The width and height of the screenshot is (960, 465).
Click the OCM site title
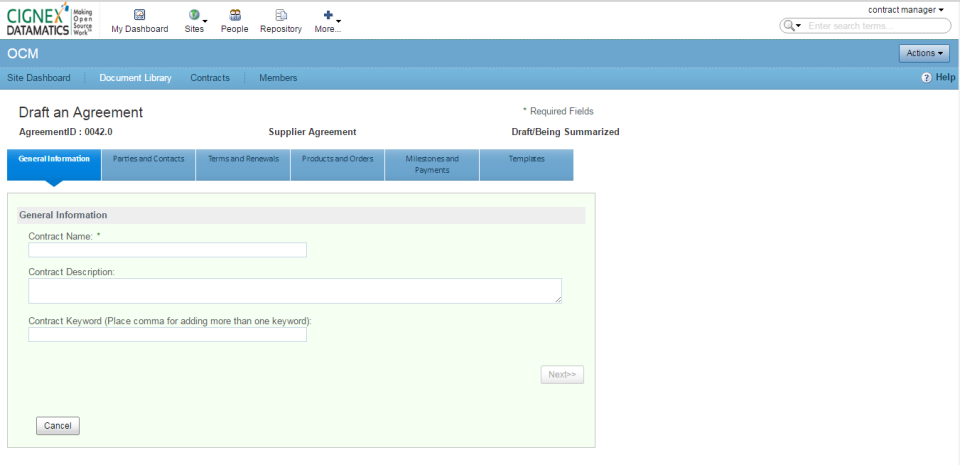pyautogui.click(x=23, y=54)
